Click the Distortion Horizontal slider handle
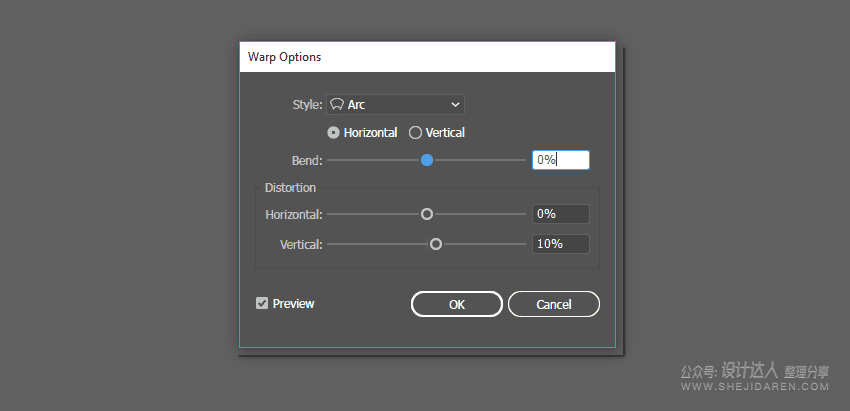Image resolution: width=850 pixels, height=411 pixels. tap(427, 214)
